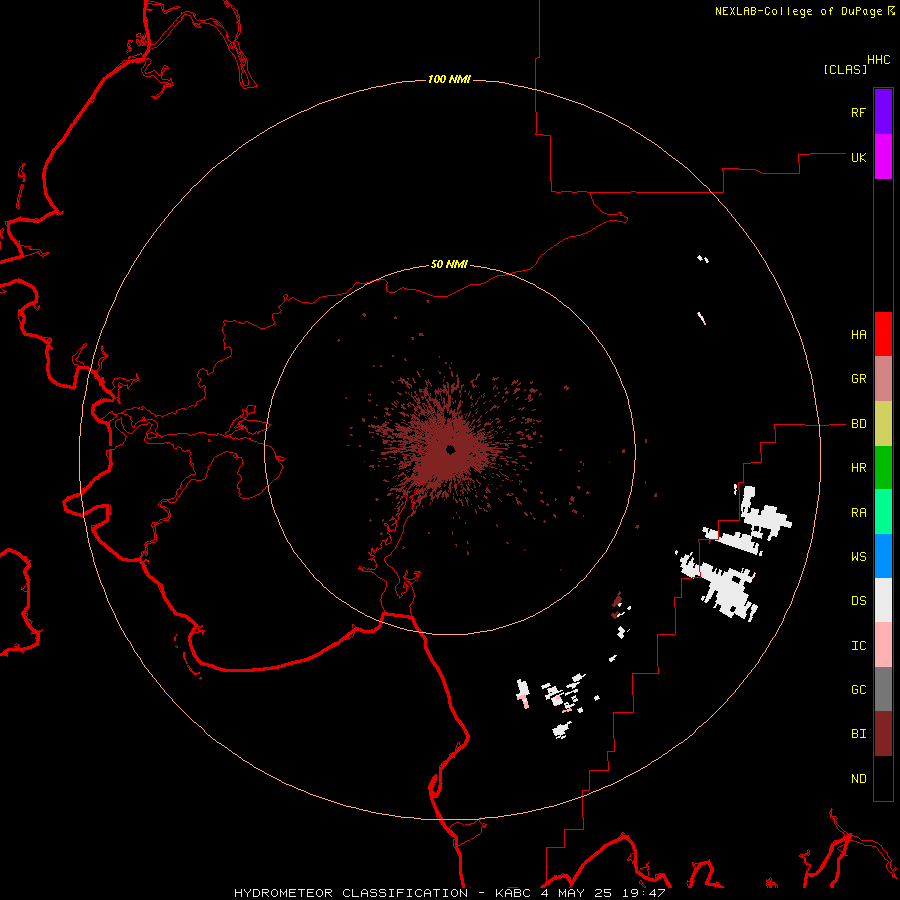900x900 pixels.
Task: Click the 50 NMI range ring label
Action: click(x=449, y=264)
